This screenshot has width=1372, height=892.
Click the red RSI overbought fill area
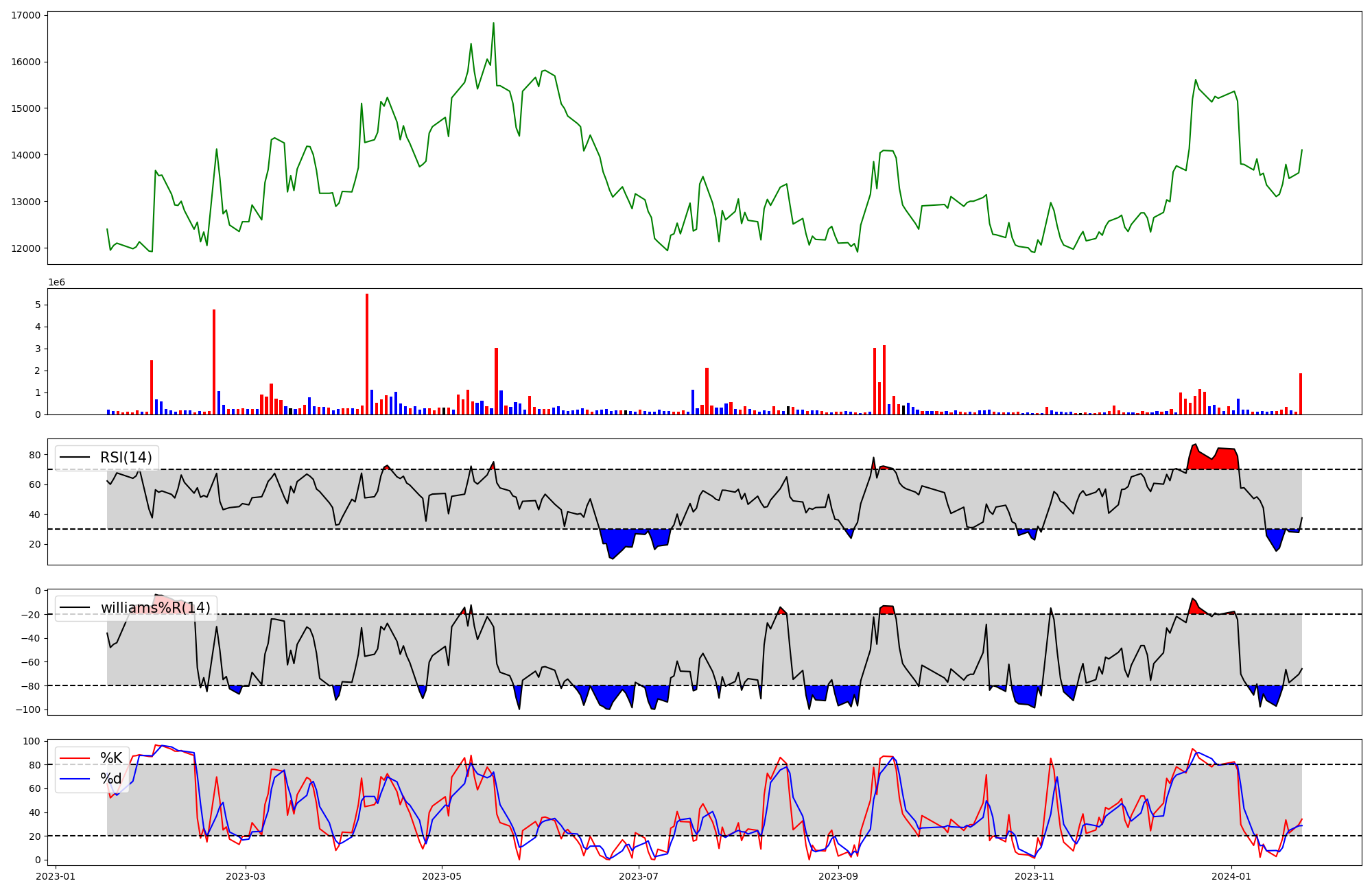(1213, 460)
